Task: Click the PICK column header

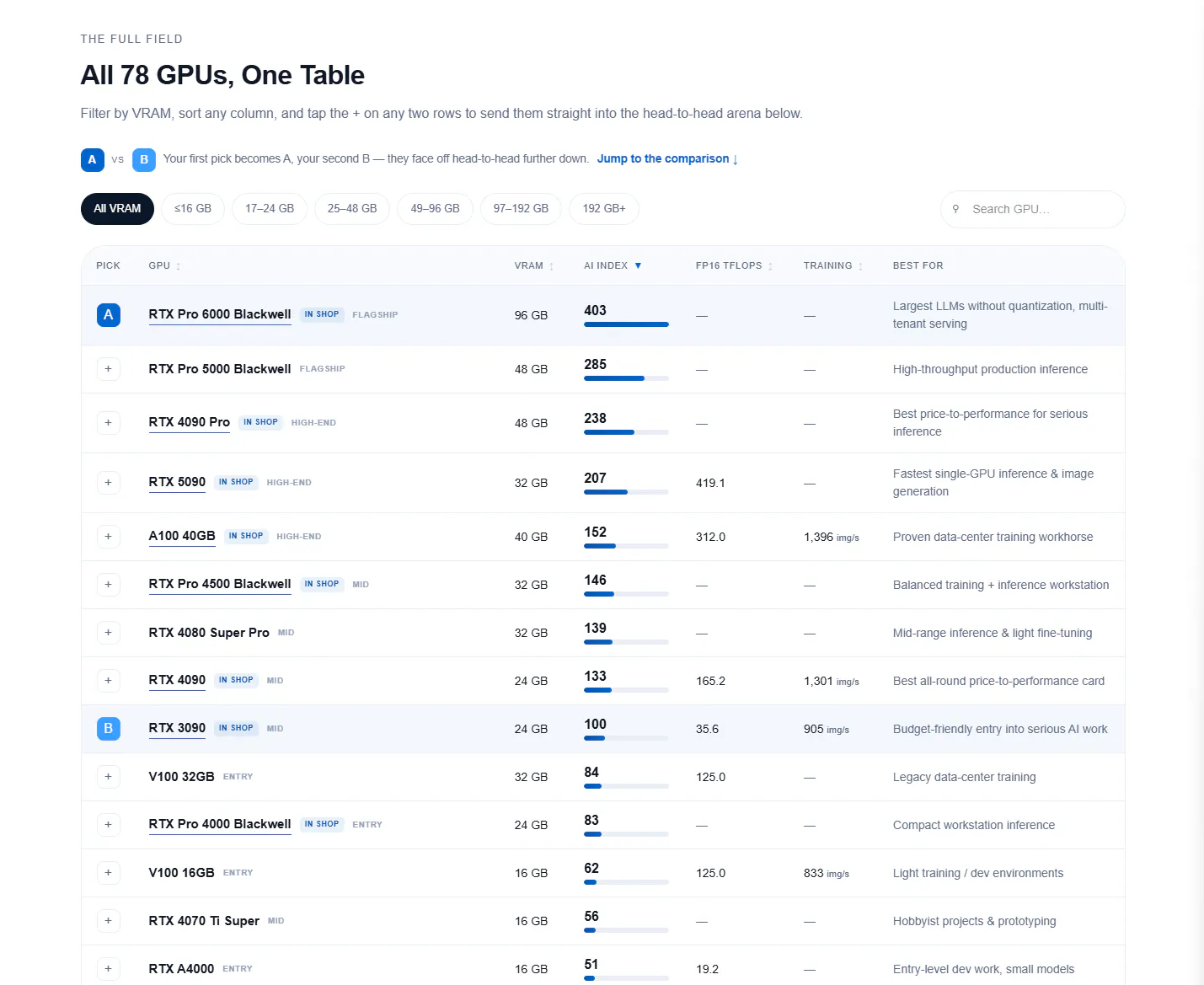Action: pyautogui.click(x=108, y=265)
